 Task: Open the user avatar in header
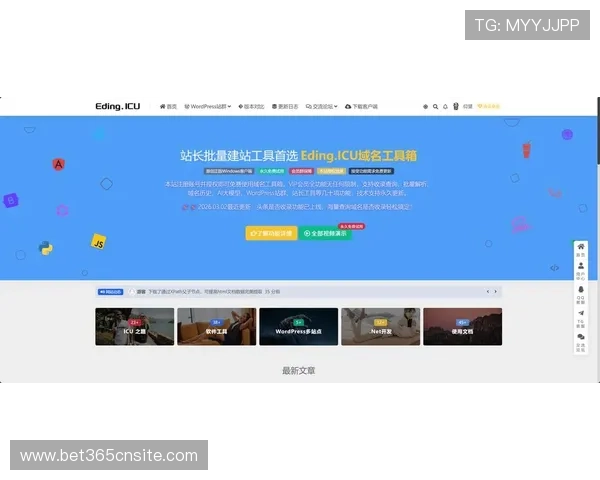tap(456, 106)
